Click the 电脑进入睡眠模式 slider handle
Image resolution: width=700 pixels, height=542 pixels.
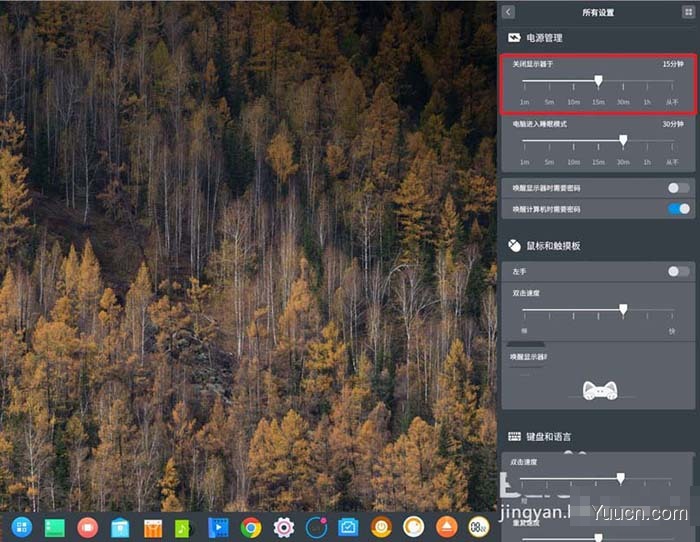[x=623, y=141]
